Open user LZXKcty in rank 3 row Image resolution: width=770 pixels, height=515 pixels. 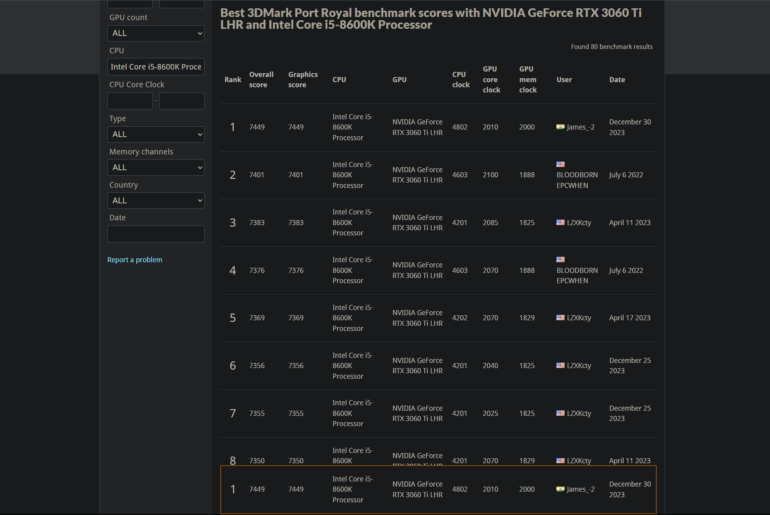pyautogui.click(x=579, y=223)
